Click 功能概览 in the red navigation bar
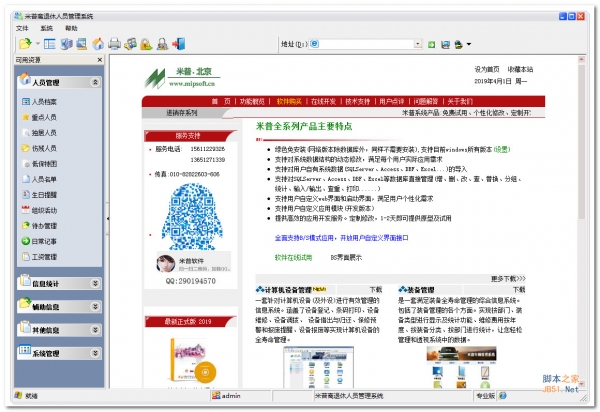 252,101
